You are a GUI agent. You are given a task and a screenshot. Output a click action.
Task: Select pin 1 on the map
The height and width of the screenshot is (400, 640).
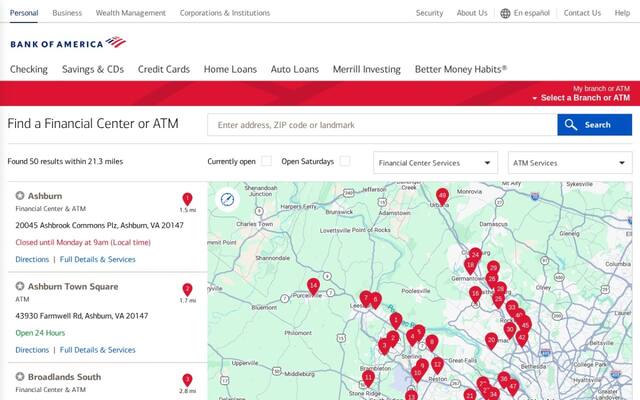(396, 320)
